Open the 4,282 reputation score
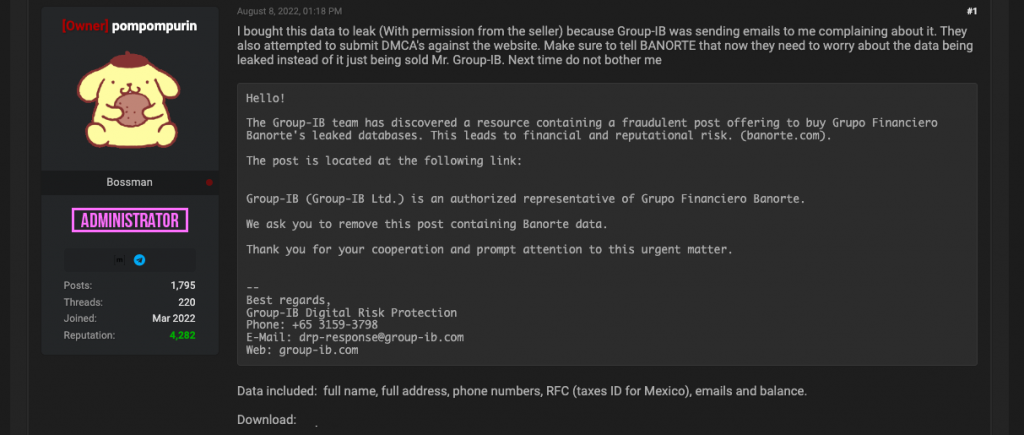 (182, 335)
